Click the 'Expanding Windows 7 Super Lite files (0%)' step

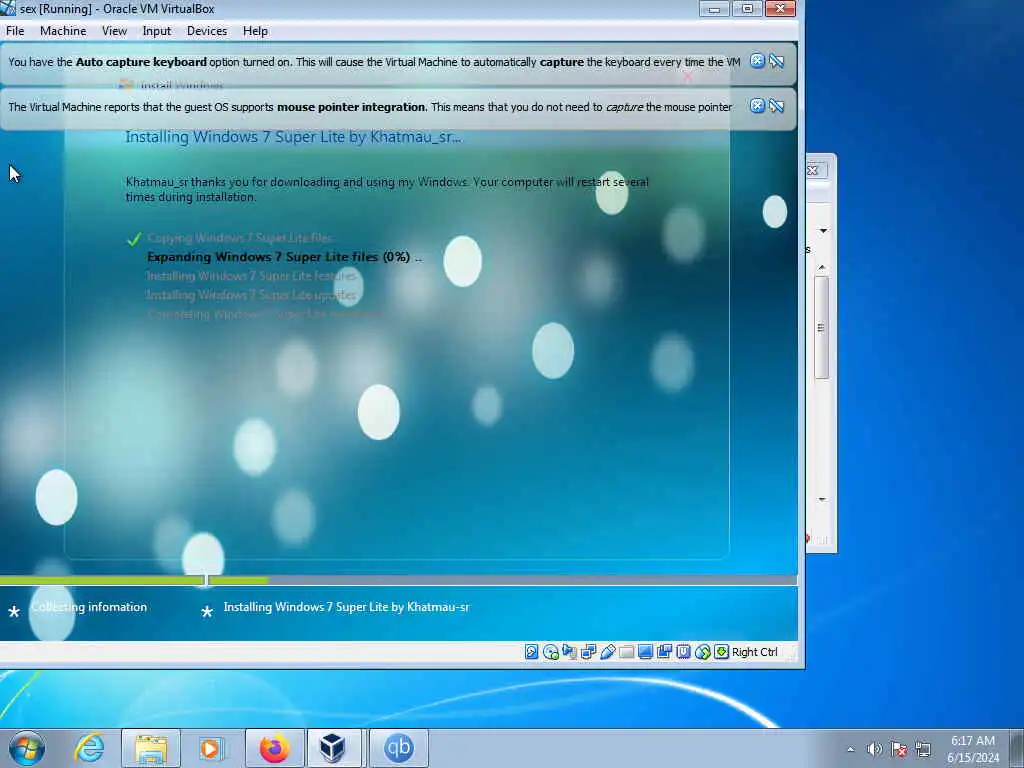click(285, 257)
